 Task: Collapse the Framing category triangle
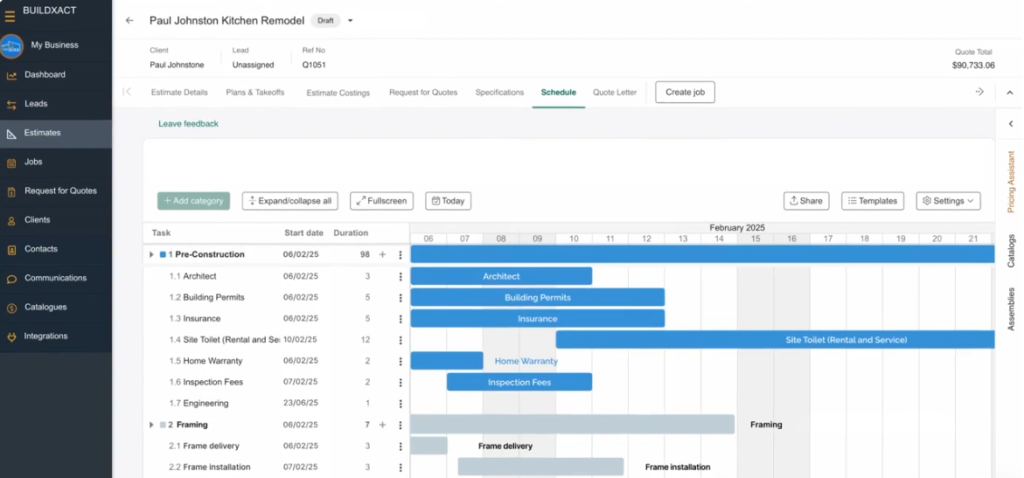tap(152, 425)
